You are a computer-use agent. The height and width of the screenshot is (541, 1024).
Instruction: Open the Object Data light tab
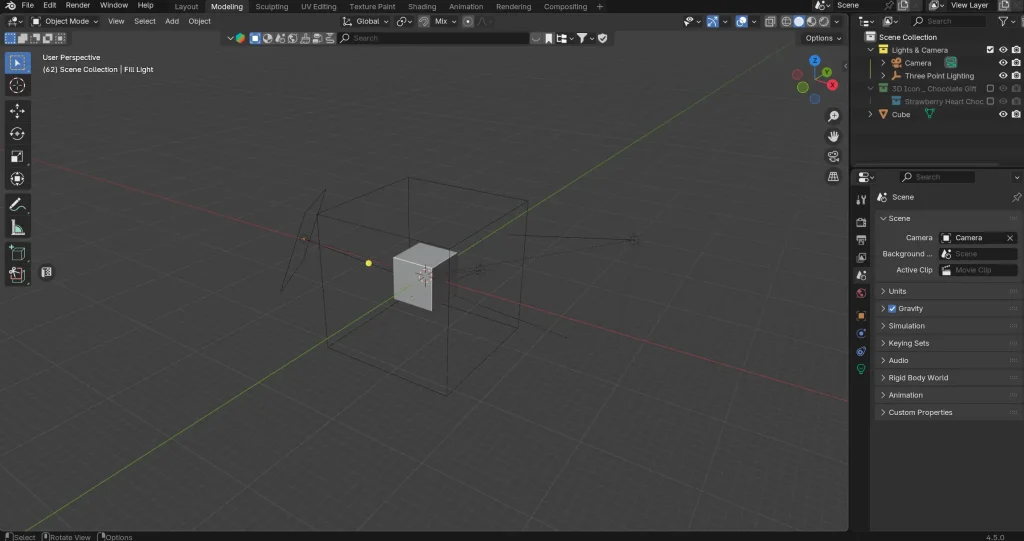[861, 369]
